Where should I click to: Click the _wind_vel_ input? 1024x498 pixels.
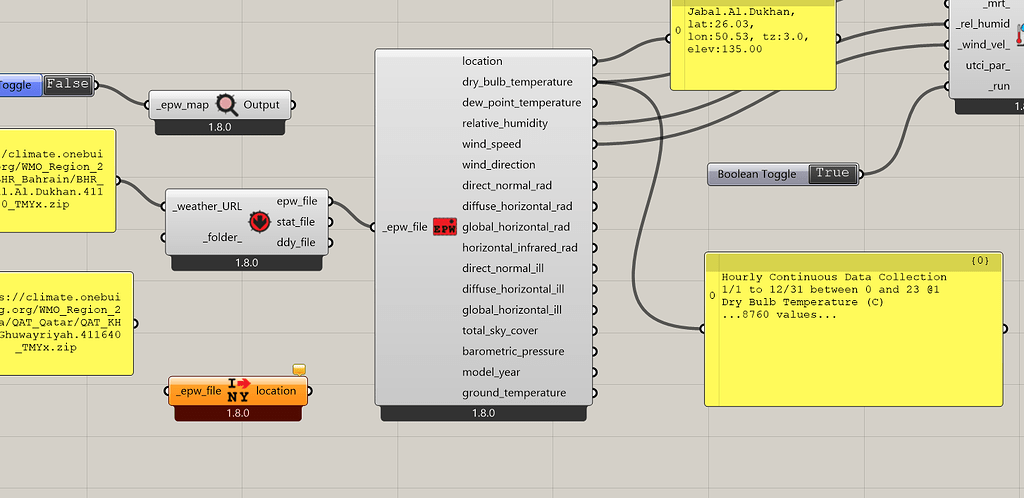pos(982,44)
